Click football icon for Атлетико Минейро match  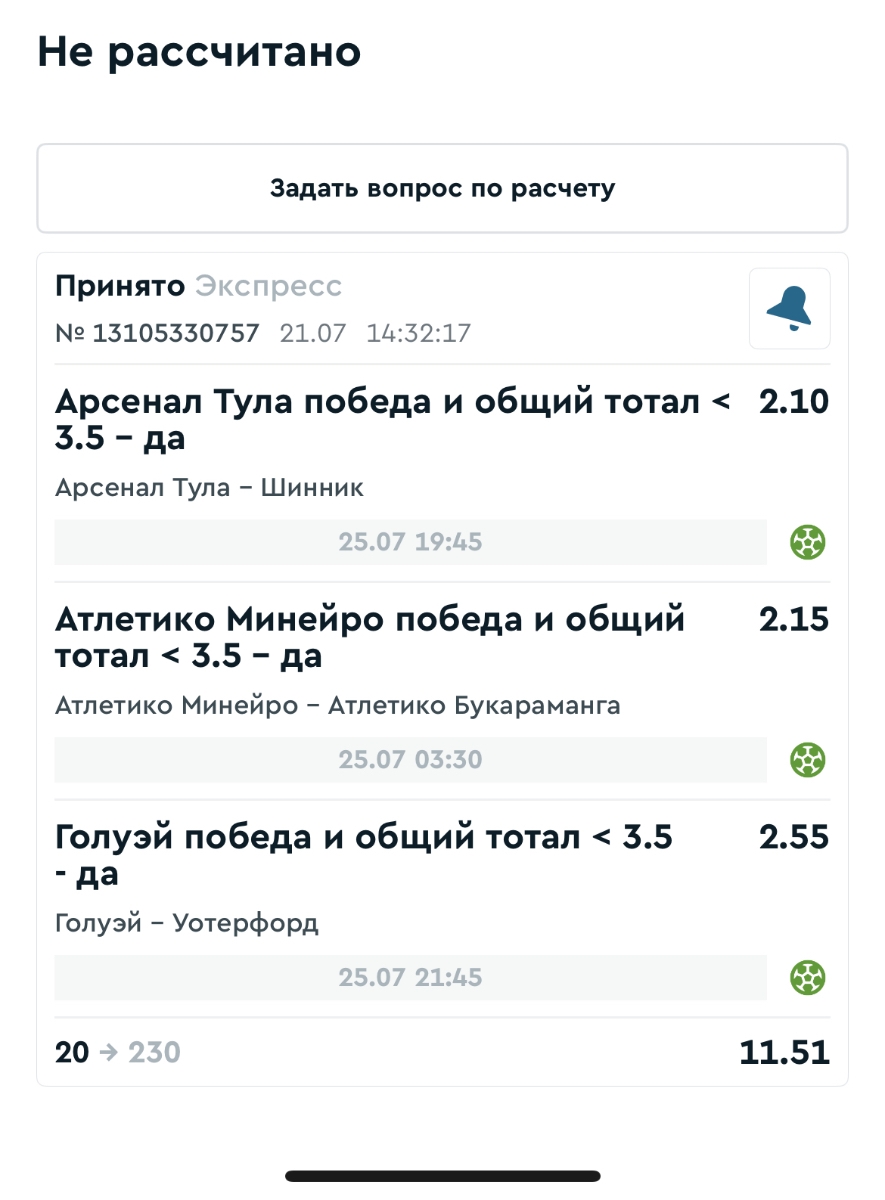[808, 760]
